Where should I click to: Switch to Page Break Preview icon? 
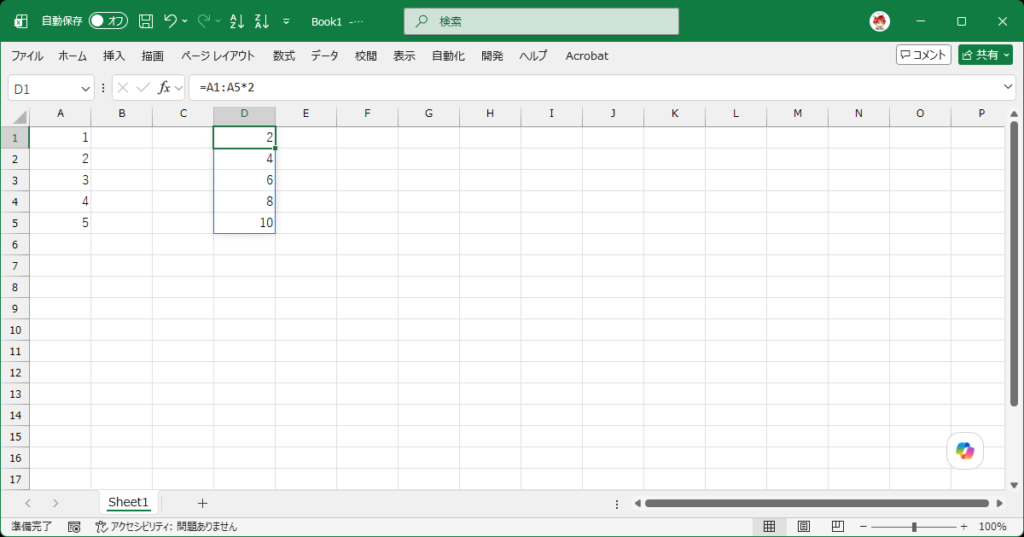838,527
